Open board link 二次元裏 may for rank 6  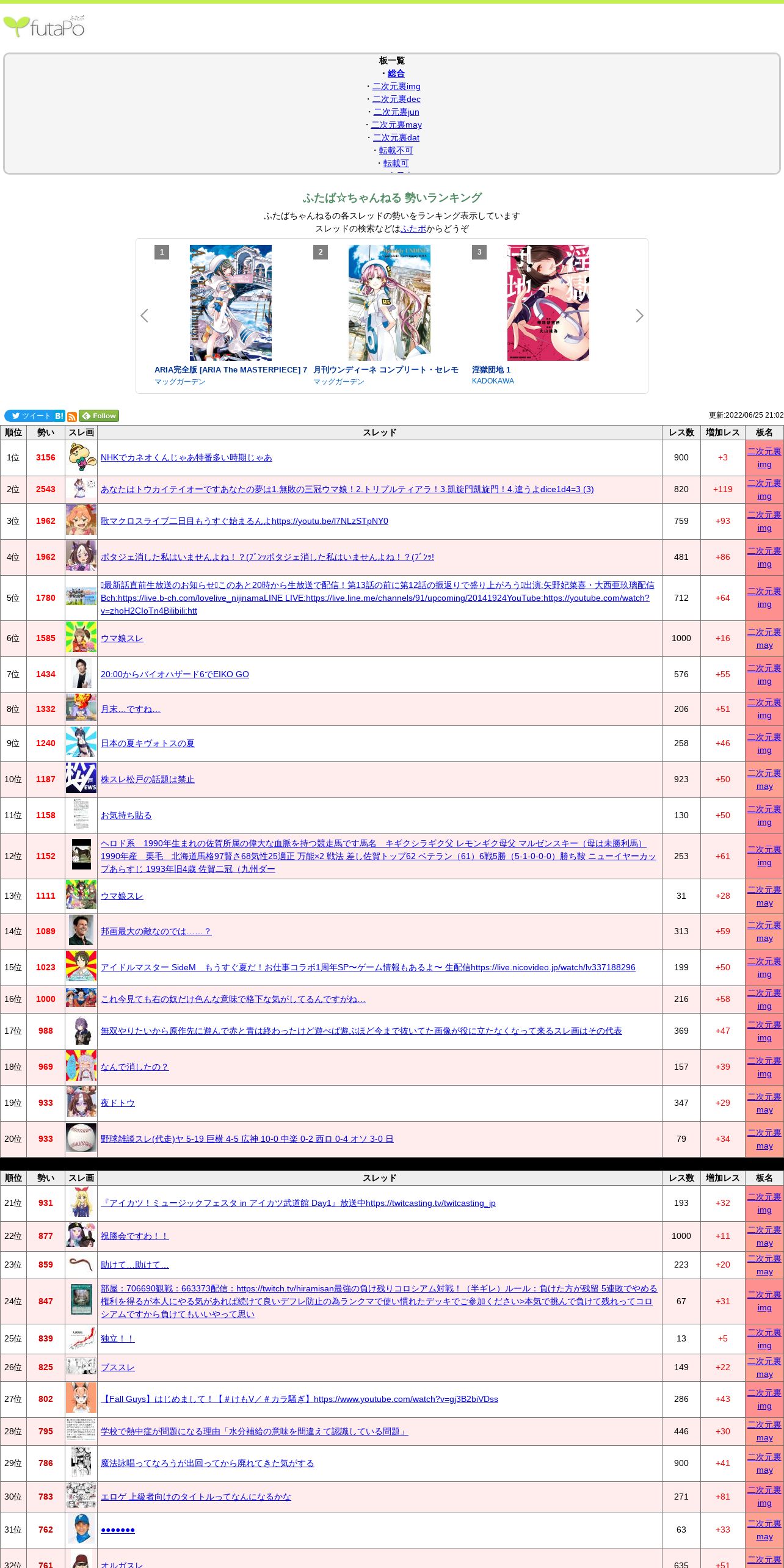(764, 639)
